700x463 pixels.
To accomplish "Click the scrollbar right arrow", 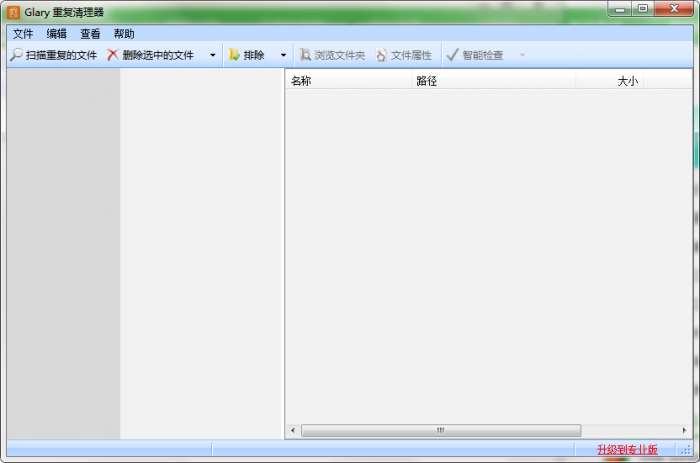I will (x=684, y=430).
